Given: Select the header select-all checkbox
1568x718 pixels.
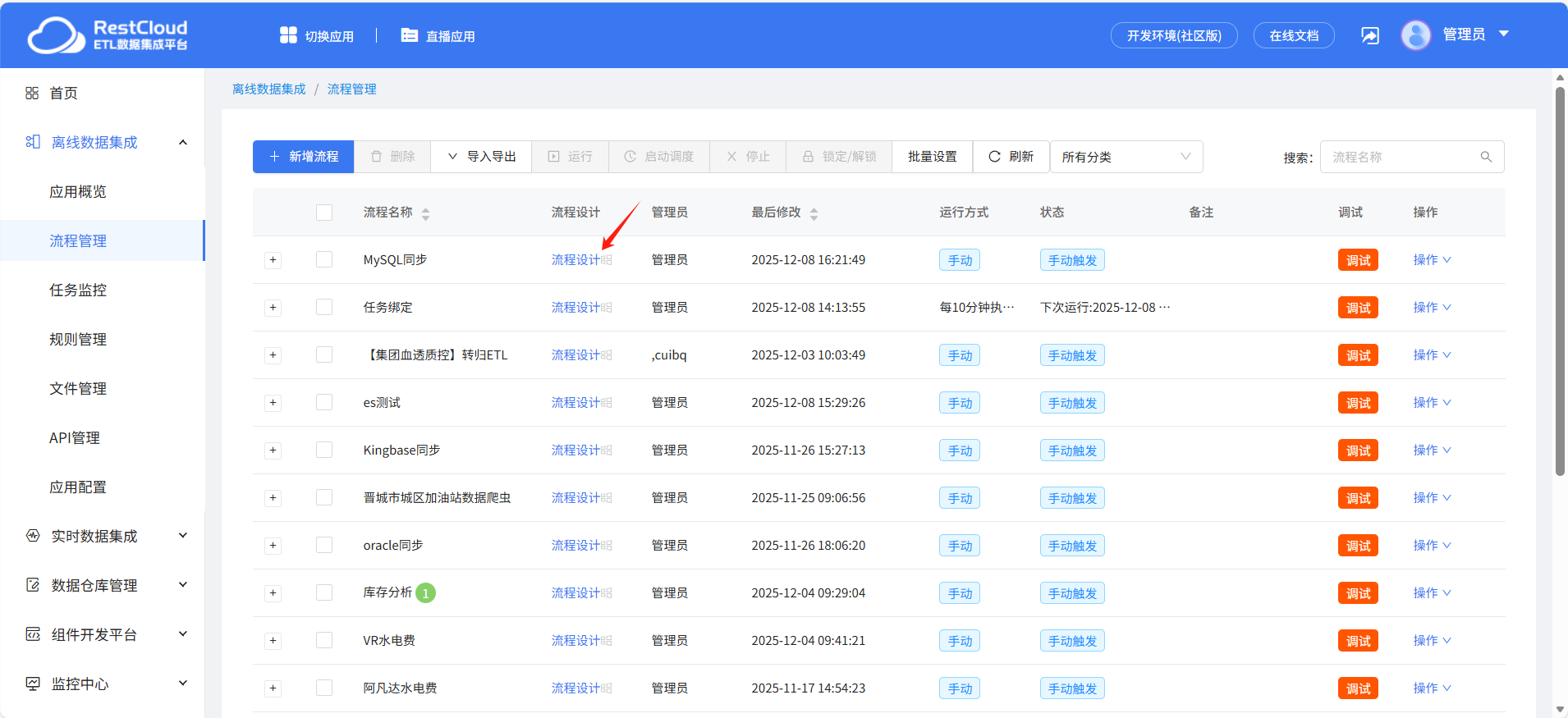Looking at the screenshot, I should pyautogui.click(x=324, y=213).
